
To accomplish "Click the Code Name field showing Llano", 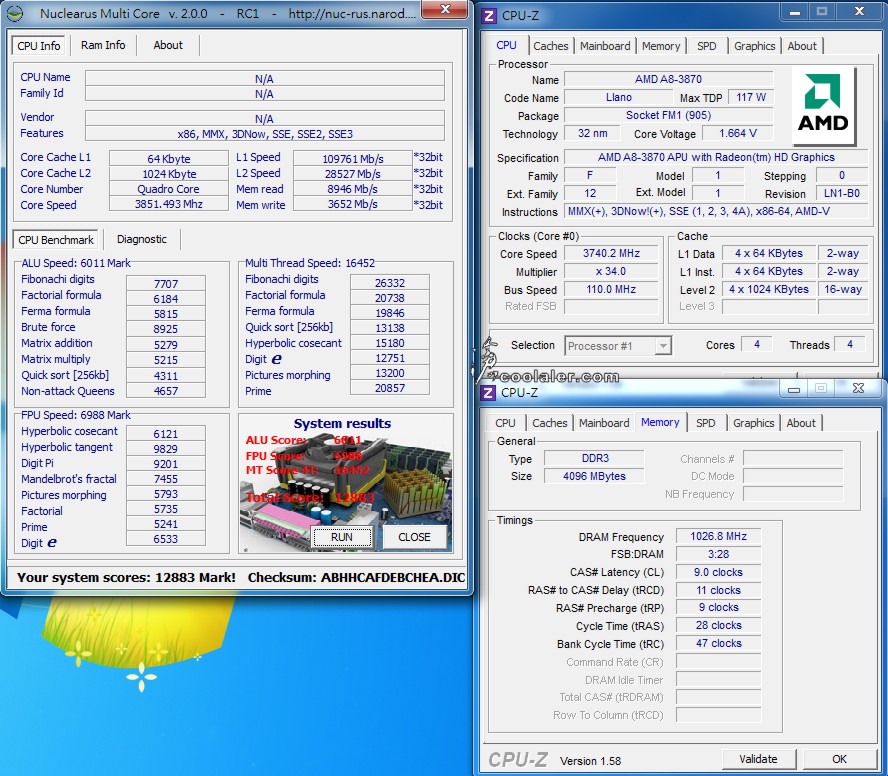I will [x=618, y=97].
